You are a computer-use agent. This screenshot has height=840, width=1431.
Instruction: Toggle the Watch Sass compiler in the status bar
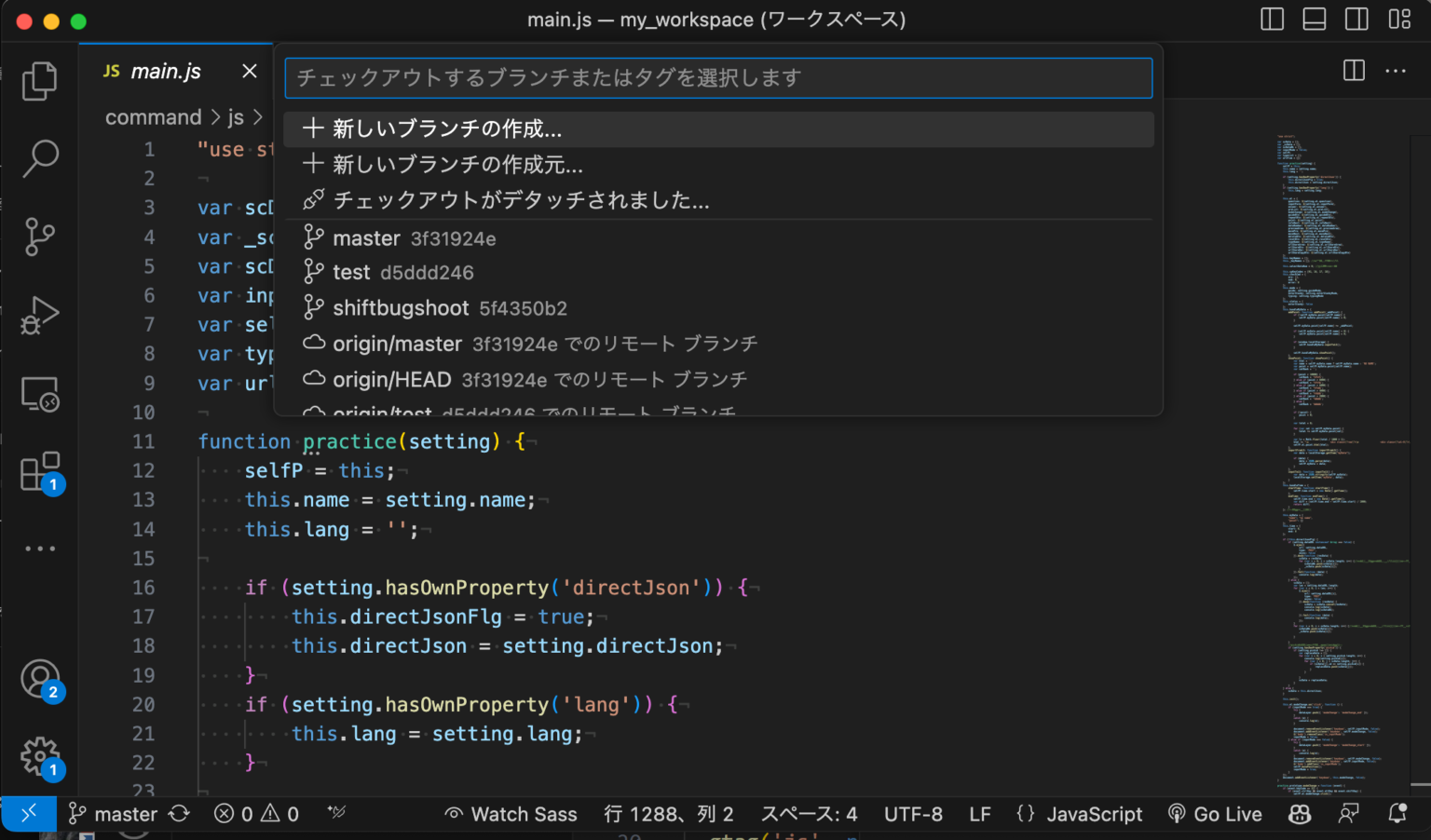coord(510,813)
